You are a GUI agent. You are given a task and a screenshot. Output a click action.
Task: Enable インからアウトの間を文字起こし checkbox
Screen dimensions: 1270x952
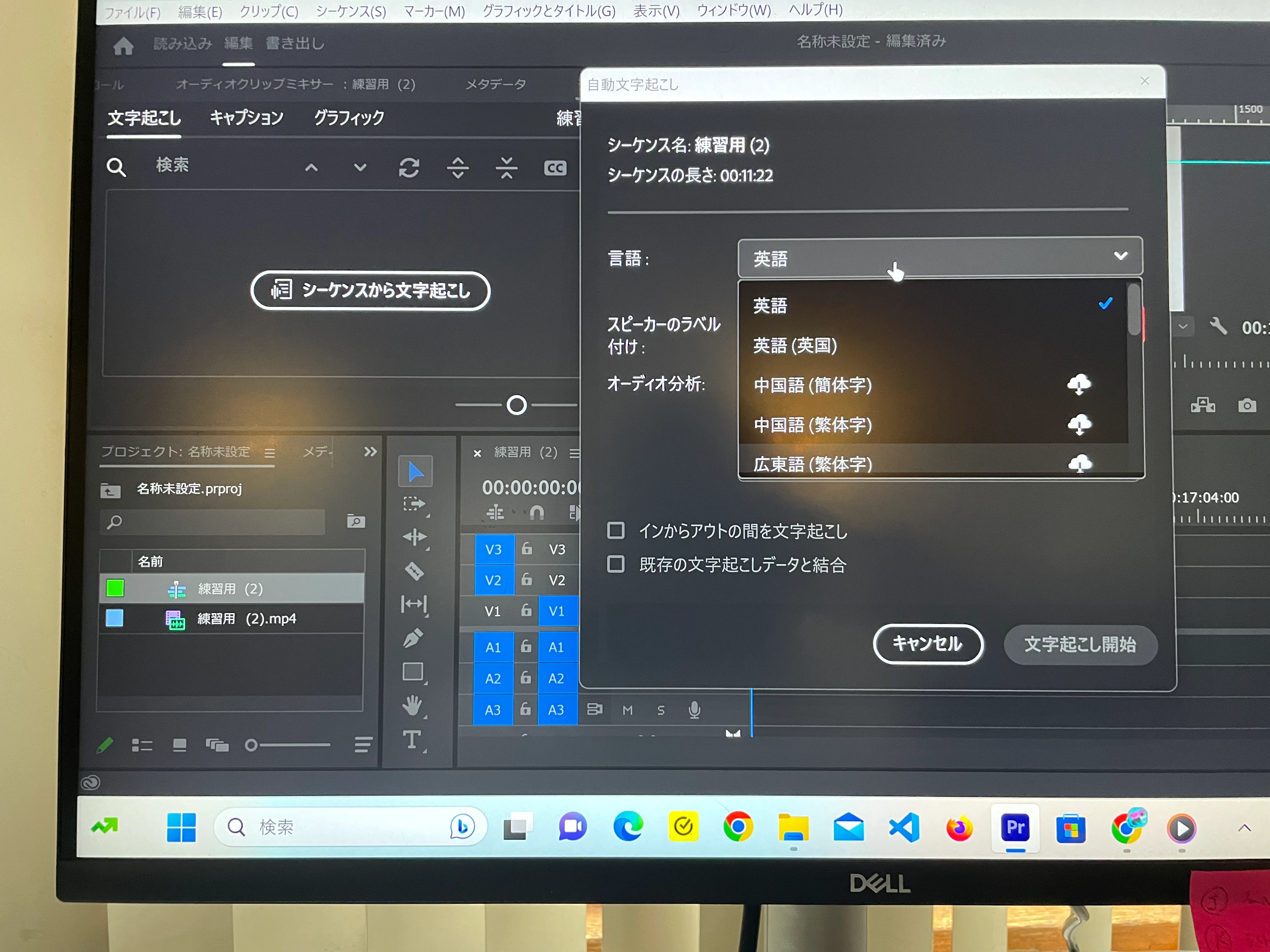[x=615, y=530]
